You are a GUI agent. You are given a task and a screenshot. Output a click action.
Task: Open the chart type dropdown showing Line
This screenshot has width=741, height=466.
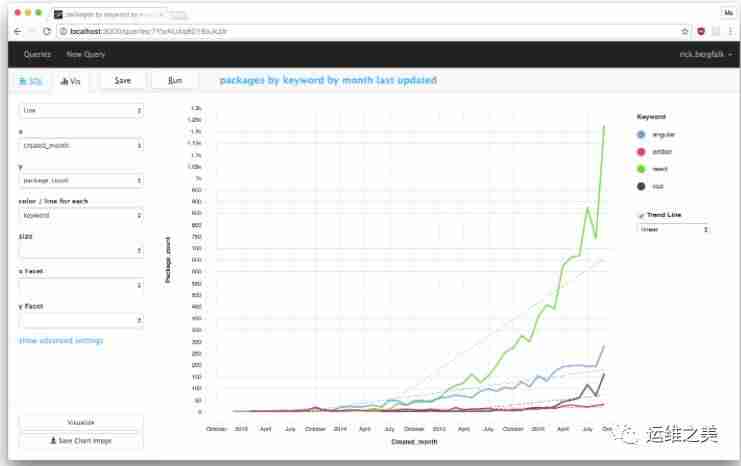pos(81,110)
